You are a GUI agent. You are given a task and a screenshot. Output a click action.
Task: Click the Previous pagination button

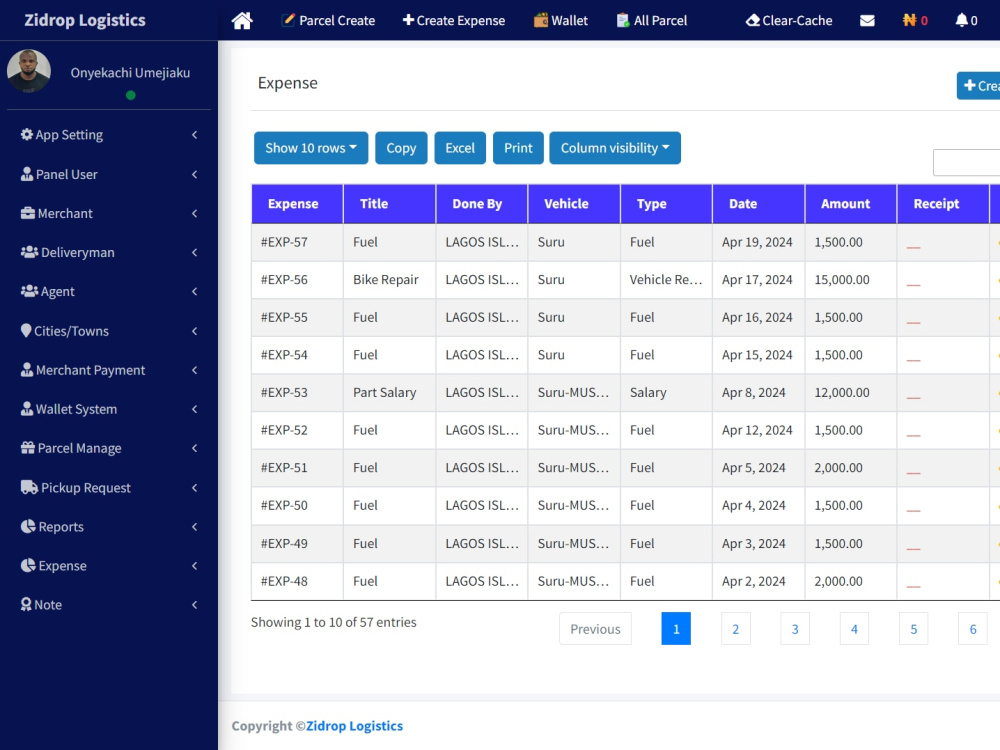[x=595, y=629]
